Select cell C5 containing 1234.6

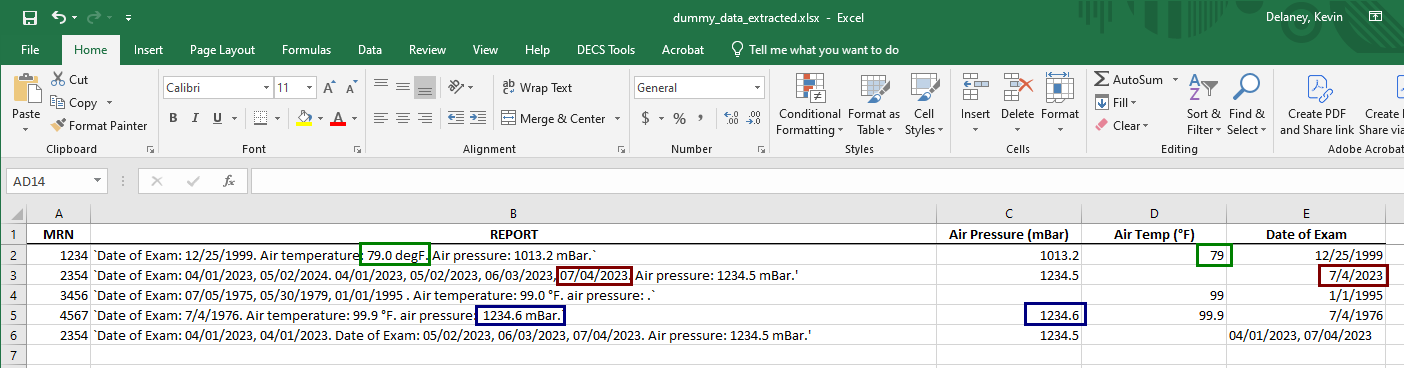1011,315
